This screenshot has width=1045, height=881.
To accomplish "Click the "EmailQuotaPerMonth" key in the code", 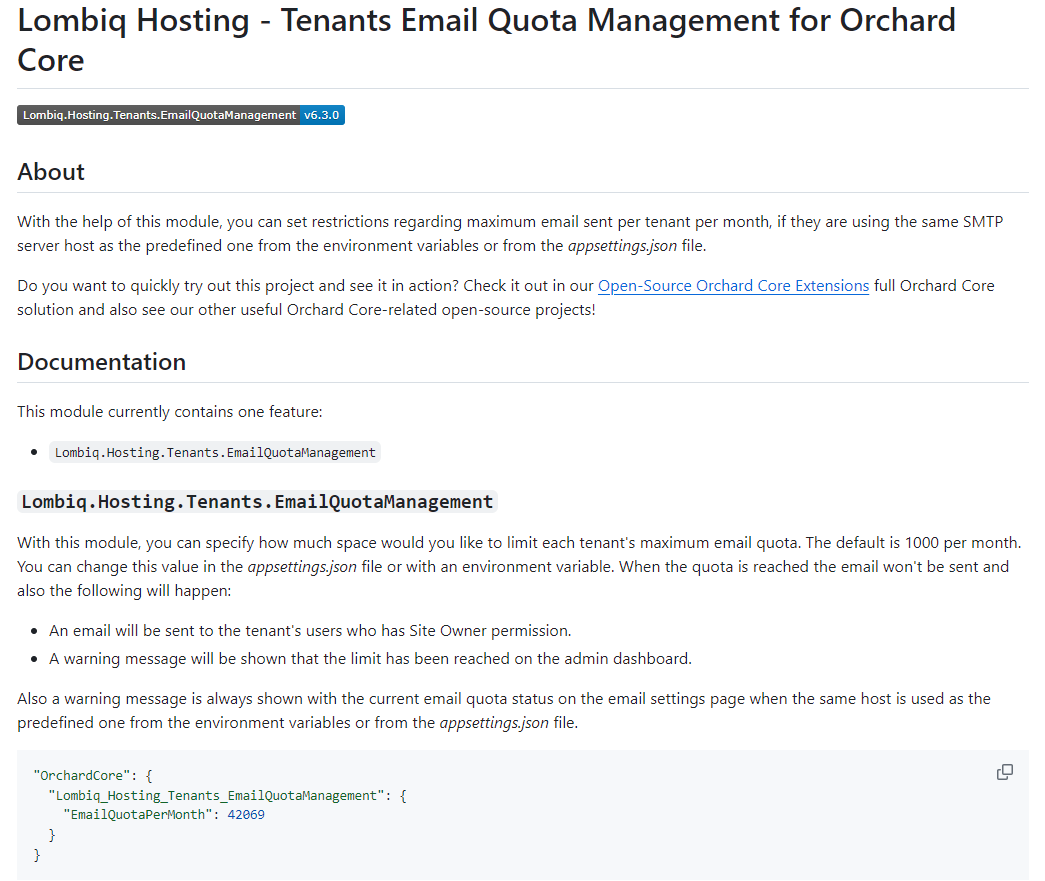I will click(137, 814).
